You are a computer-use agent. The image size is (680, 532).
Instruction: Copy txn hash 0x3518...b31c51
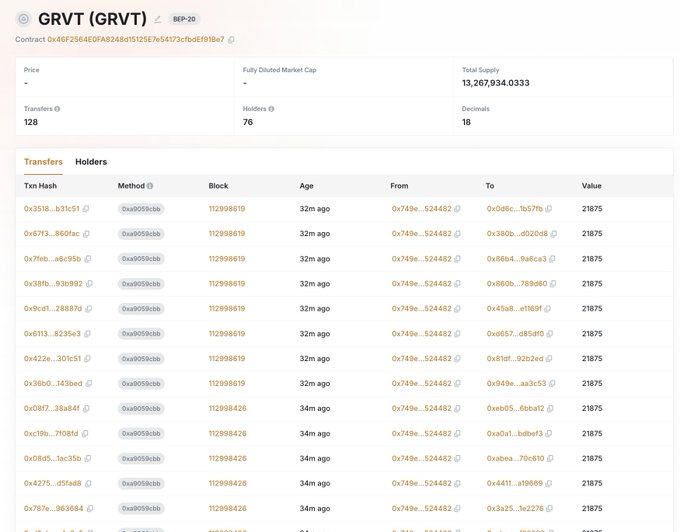click(x=86, y=209)
